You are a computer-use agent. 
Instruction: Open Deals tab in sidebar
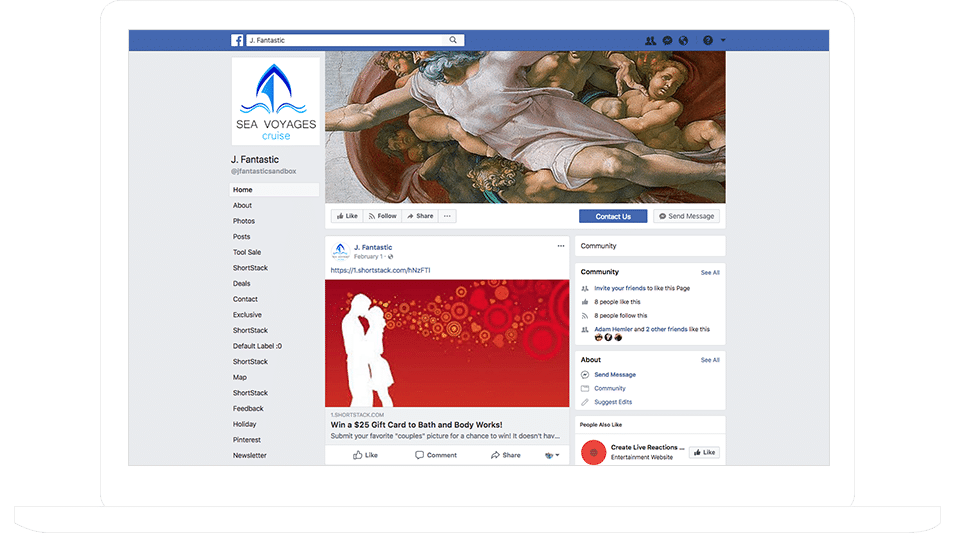point(241,284)
